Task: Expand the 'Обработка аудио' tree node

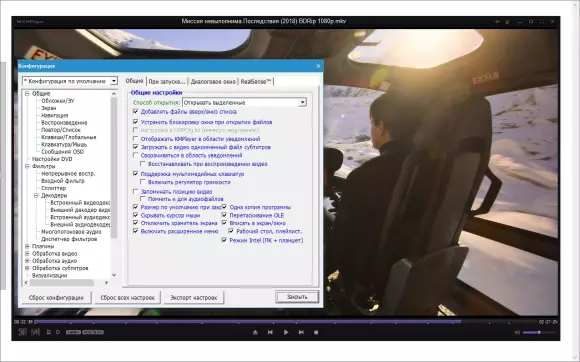Action: coord(27,261)
